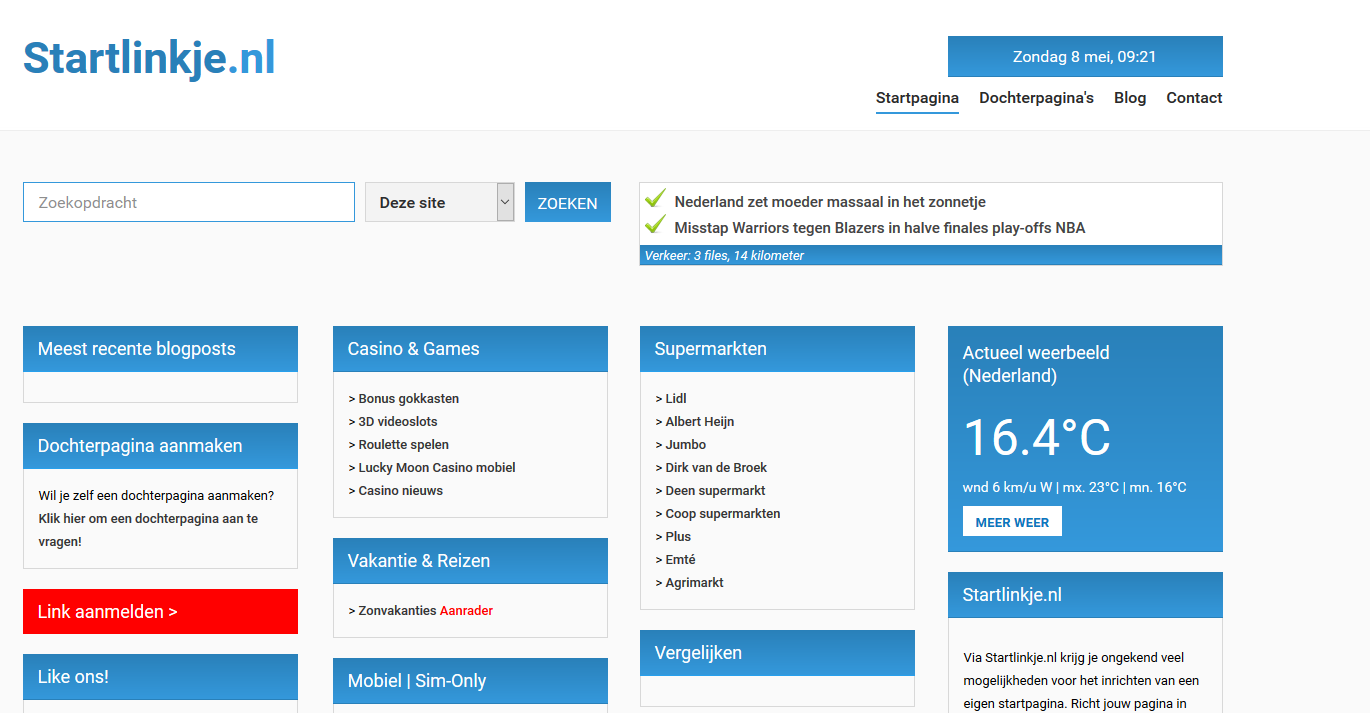Go to the Blog menu item
This screenshot has width=1370, height=713.
(x=1130, y=98)
